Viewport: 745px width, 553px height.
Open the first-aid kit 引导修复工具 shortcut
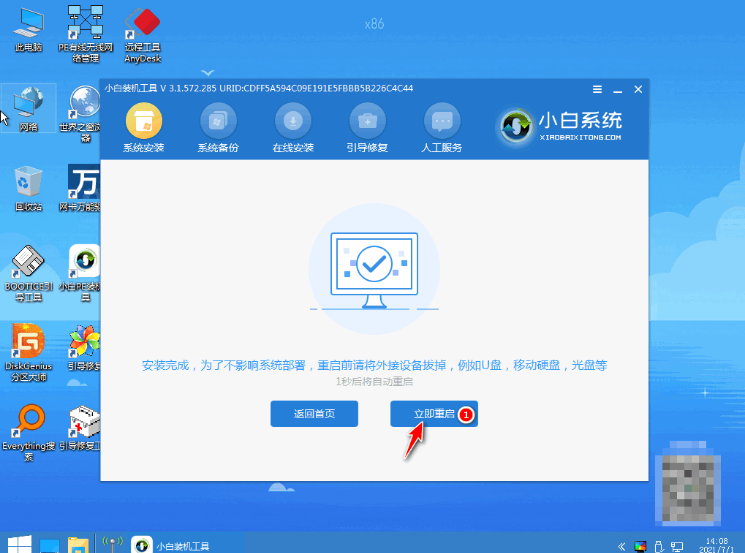pos(80,428)
